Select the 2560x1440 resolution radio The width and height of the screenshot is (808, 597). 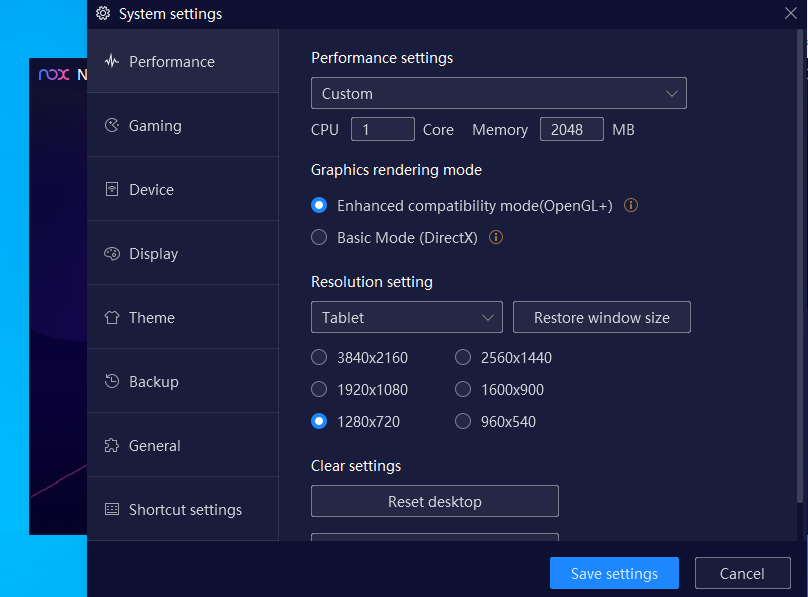pos(463,357)
